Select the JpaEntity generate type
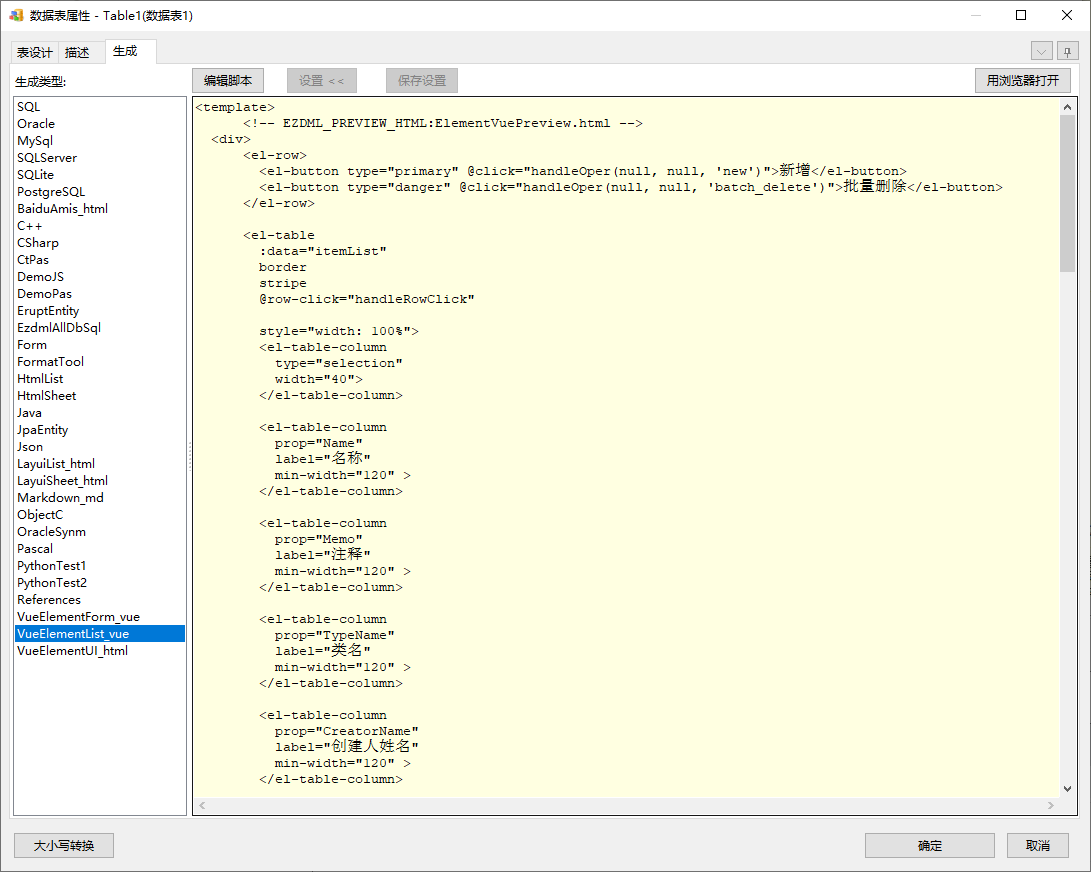Image resolution: width=1091 pixels, height=872 pixels. click(x=43, y=430)
